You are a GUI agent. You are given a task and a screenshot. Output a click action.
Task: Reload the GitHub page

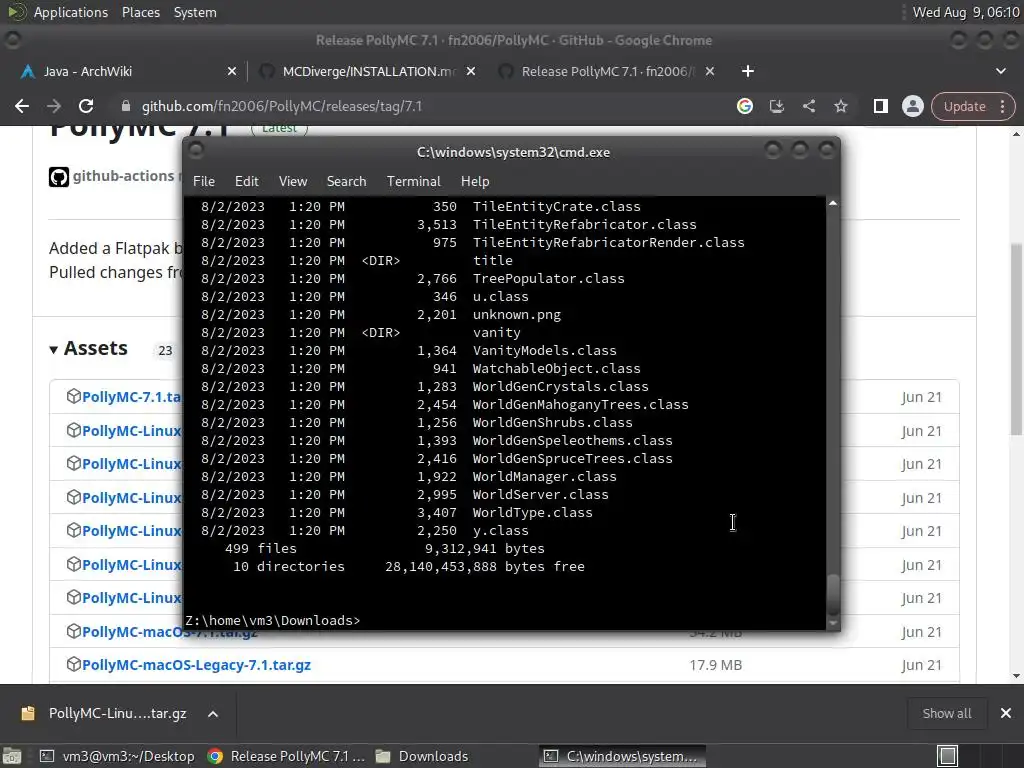86,106
